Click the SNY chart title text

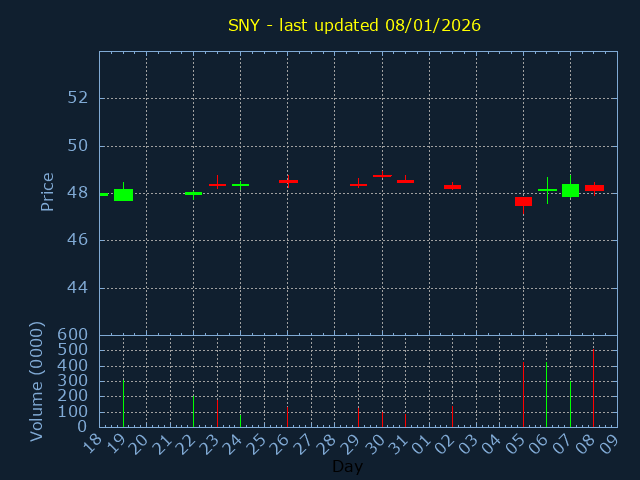(354, 25)
